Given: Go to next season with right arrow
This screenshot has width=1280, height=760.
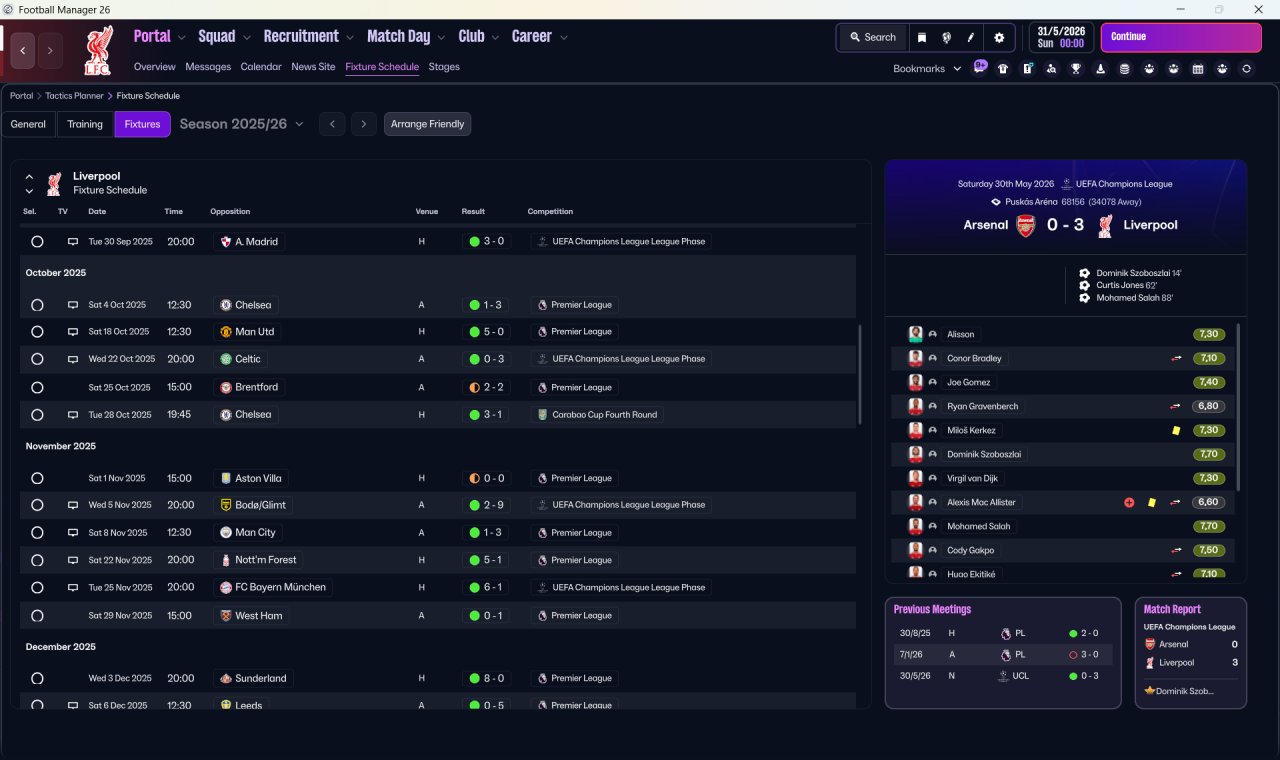Looking at the screenshot, I should (x=364, y=124).
